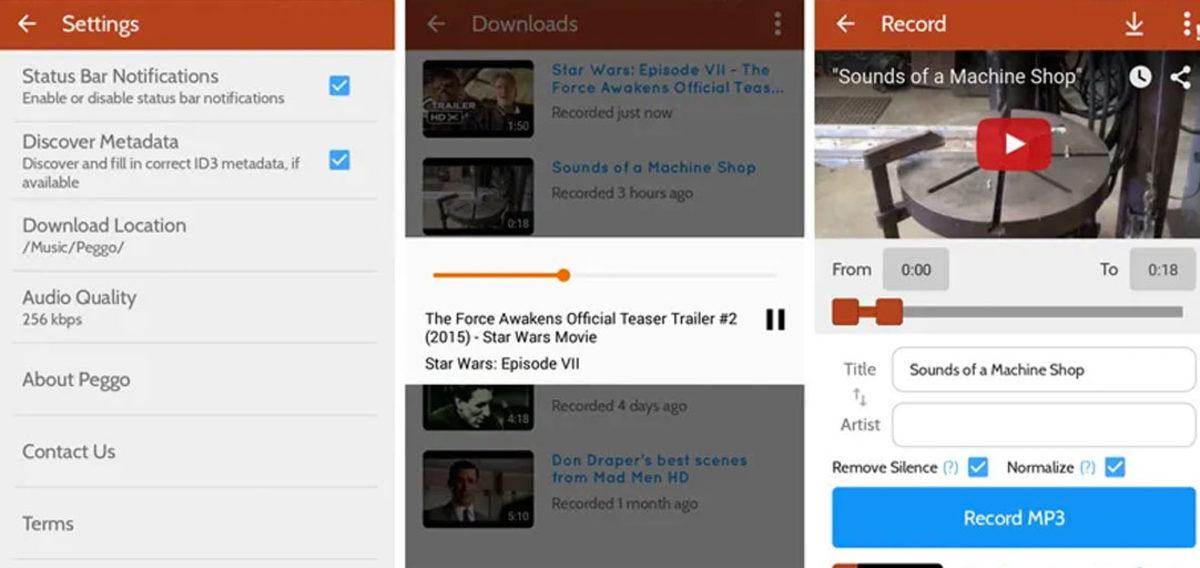Click the now-playing track title text
Image resolution: width=1200 pixels, height=568 pixels.
tap(581, 328)
